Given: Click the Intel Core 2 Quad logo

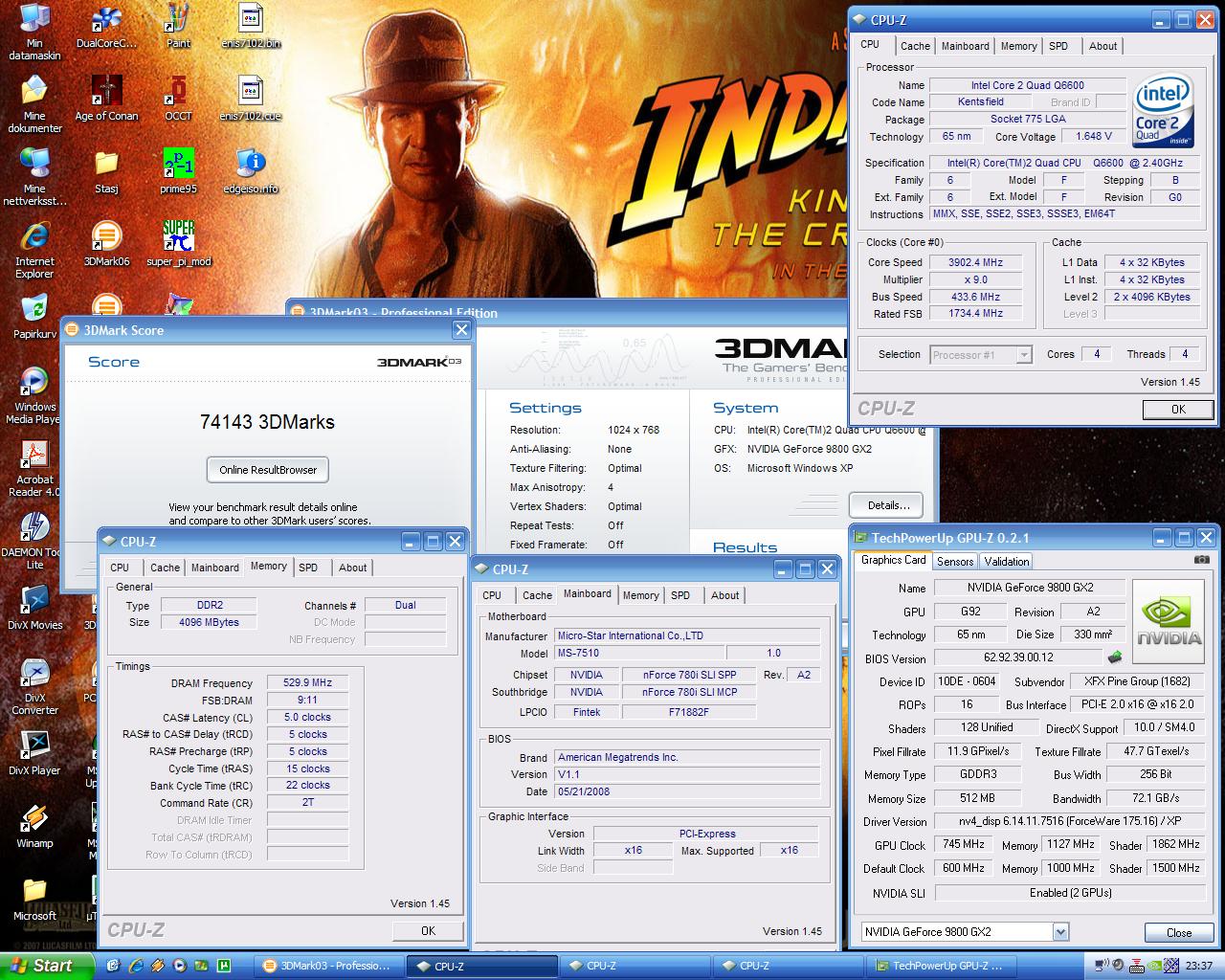Looking at the screenshot, I should point(1163,112).
